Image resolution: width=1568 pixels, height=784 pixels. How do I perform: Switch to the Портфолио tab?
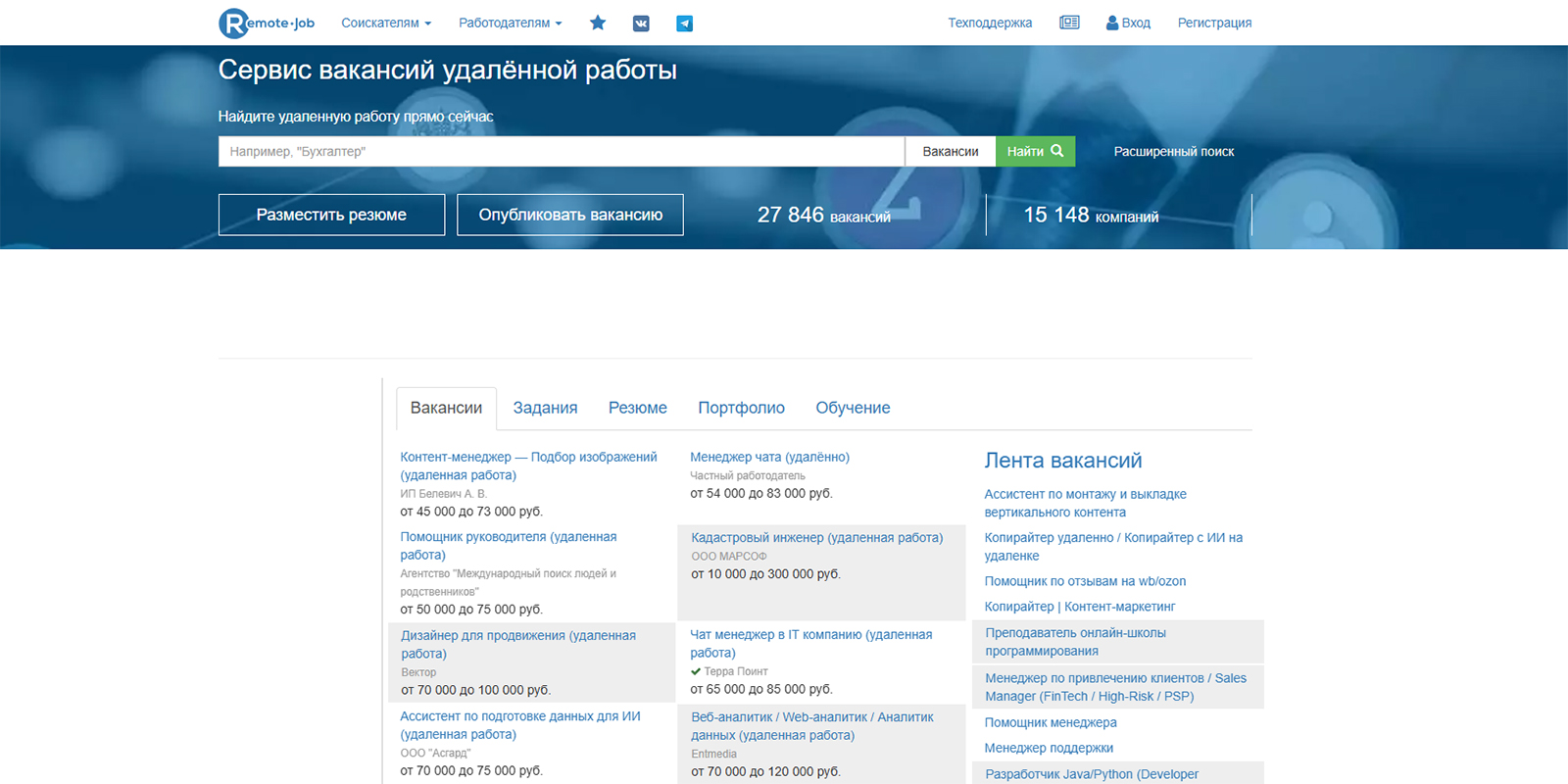pyautogui.click(x=741, y=408)
